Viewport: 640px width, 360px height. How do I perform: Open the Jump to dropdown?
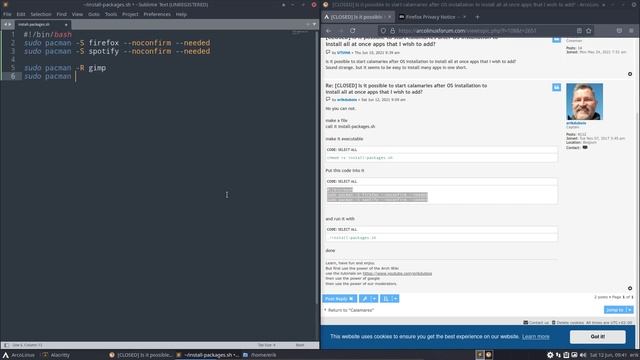coord(618,310)
